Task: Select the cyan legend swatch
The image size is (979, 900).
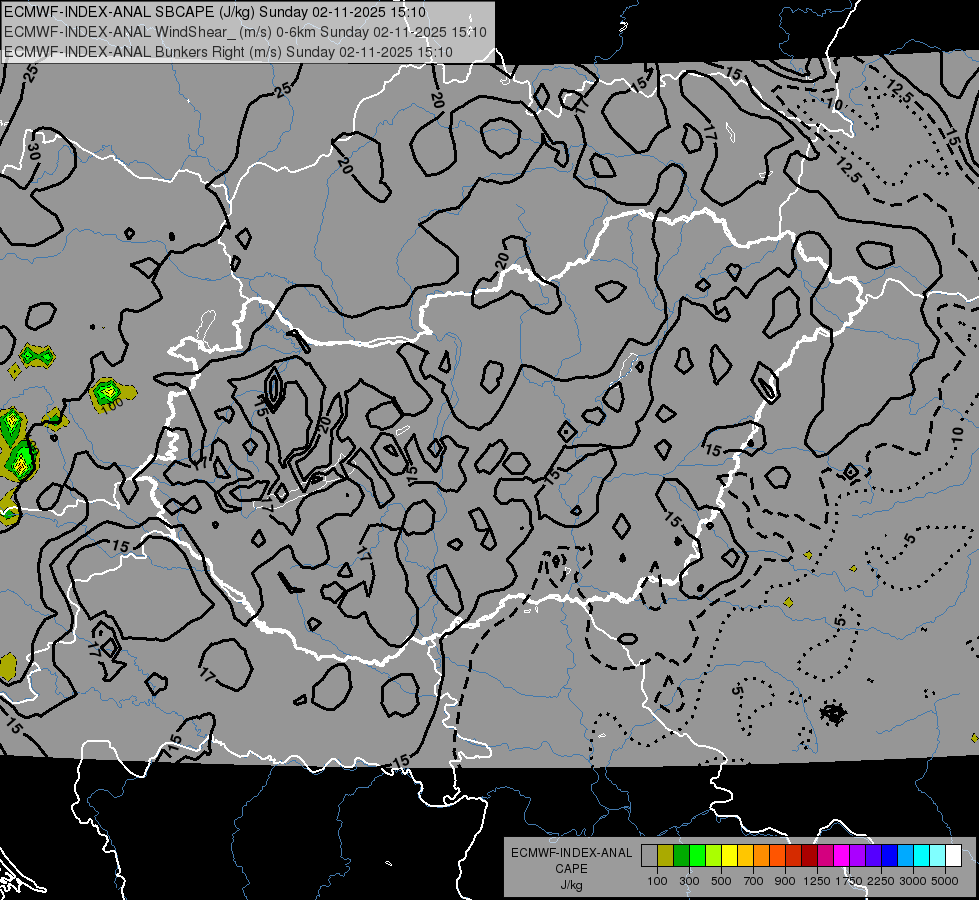Action: 922,855
